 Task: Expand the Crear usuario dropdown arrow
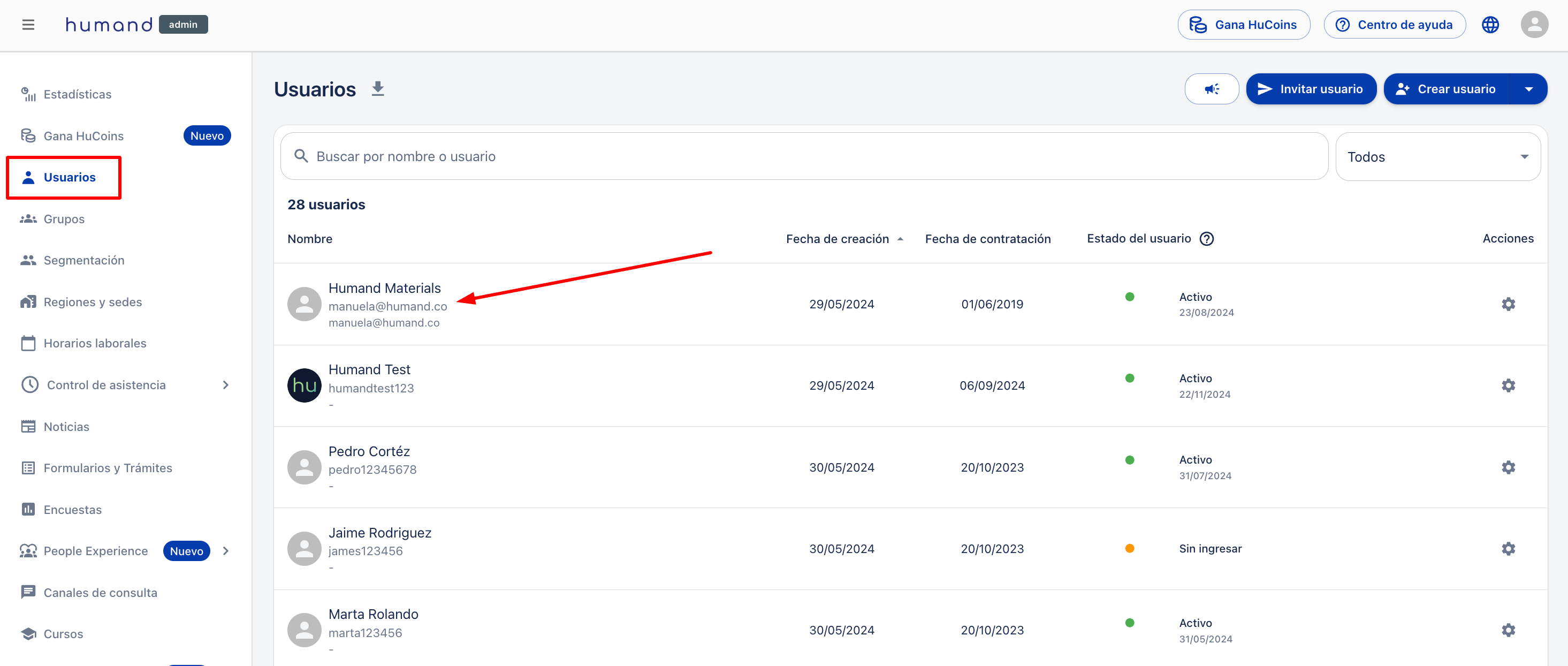(x=1528, y=89)
